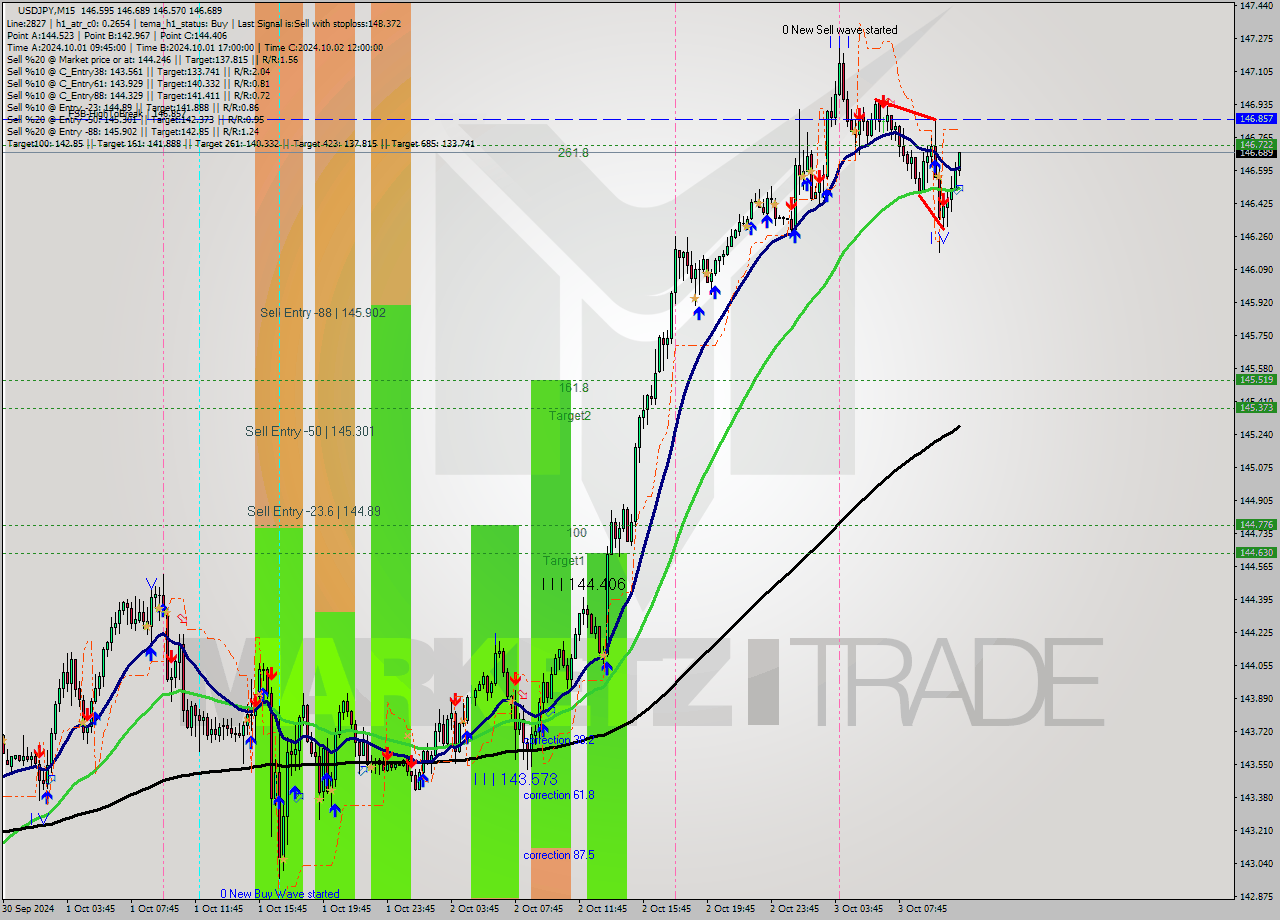Click the '0 New Sell wave started' label
The height and width of the screenshot is (920, 1280).
tap(839, 30)
